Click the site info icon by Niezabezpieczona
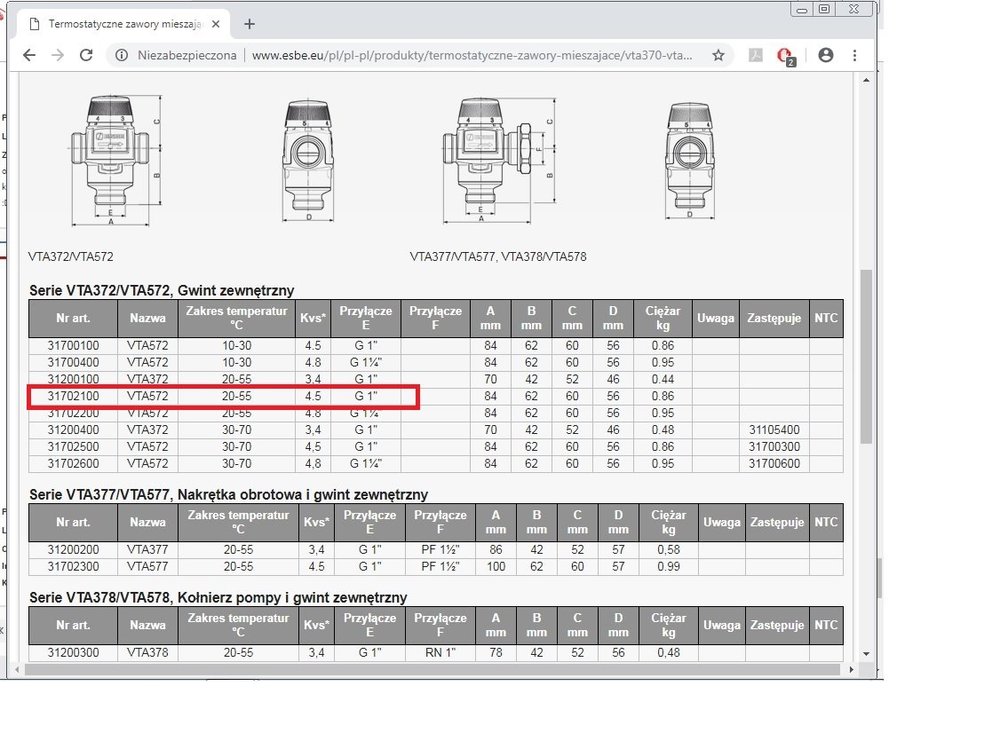Viewport: 1000px width, 749px height. (121, 56)
